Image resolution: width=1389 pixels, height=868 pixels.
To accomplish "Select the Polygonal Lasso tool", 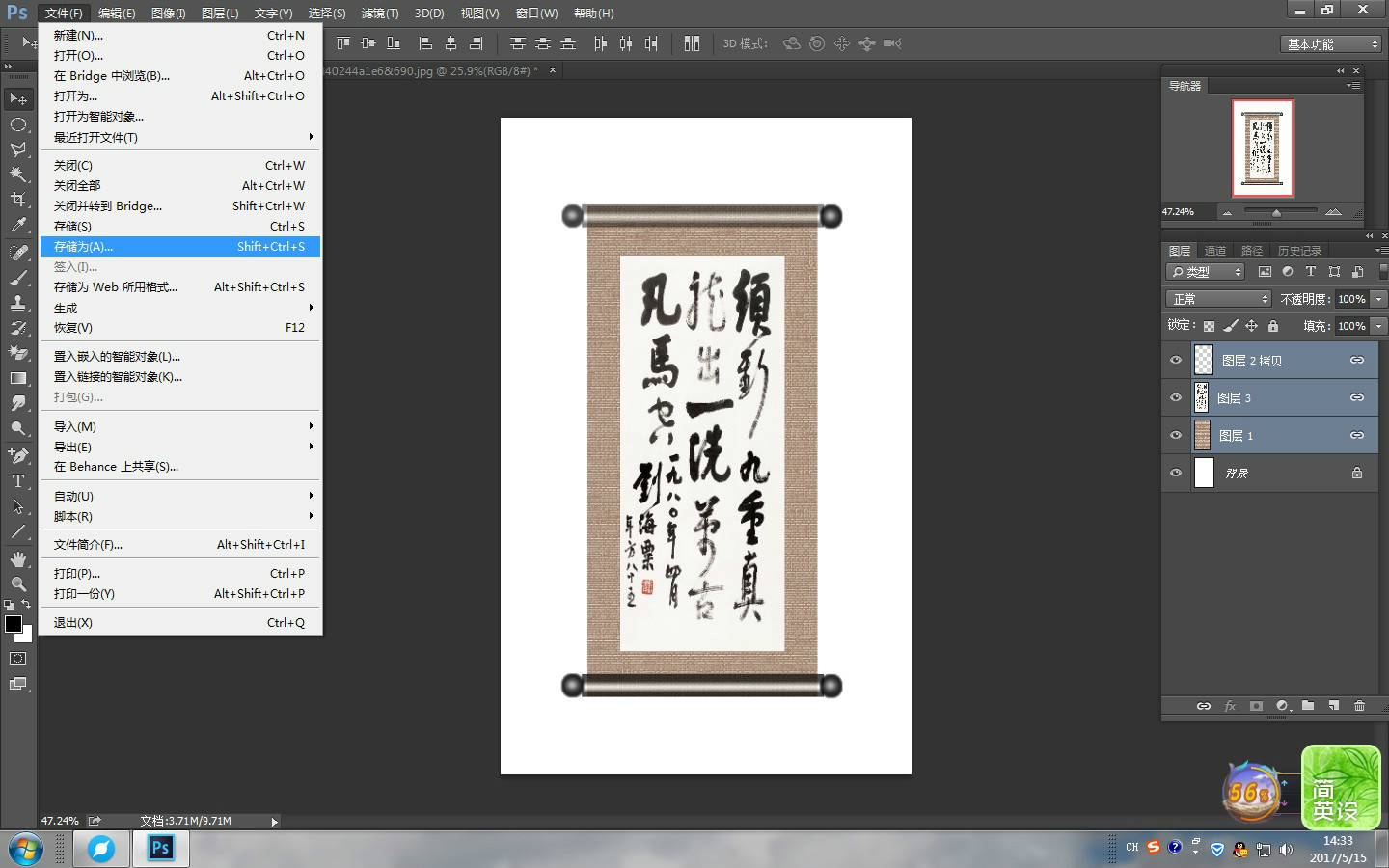I will pyautogui.click(x=18, y=149).
